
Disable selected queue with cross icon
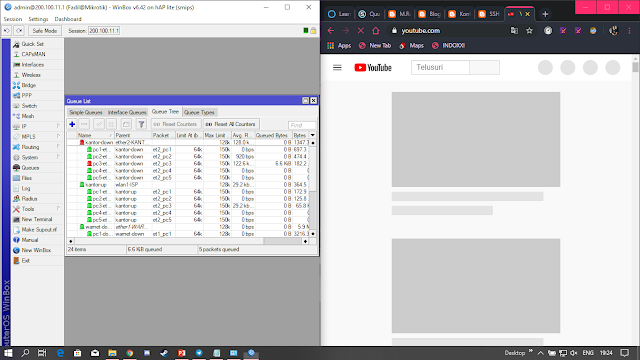pyautogui.click(x=111, y=124)
